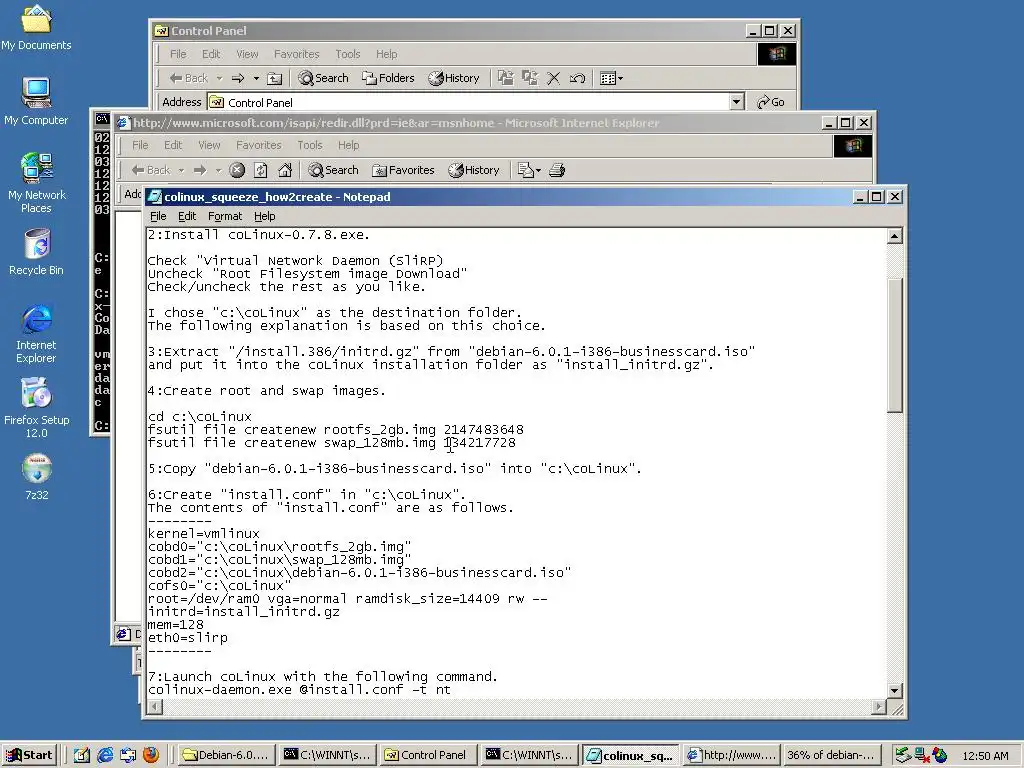Click the Go button in Control Panel
Image resolution: width=1024 pixels, height=768 pixels.
click(771, 102)
